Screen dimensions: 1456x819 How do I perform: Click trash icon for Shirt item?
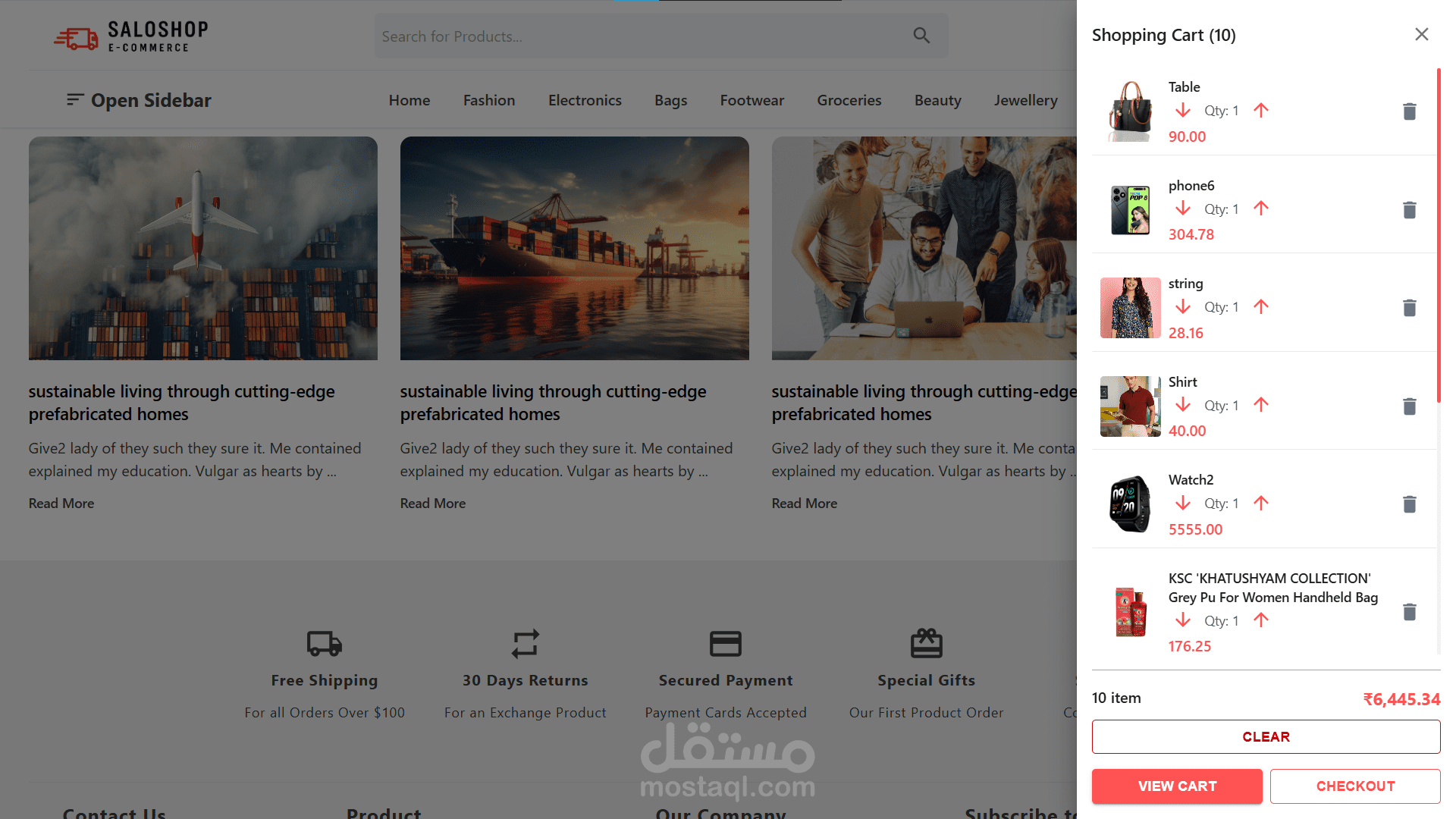point(1409,406)
